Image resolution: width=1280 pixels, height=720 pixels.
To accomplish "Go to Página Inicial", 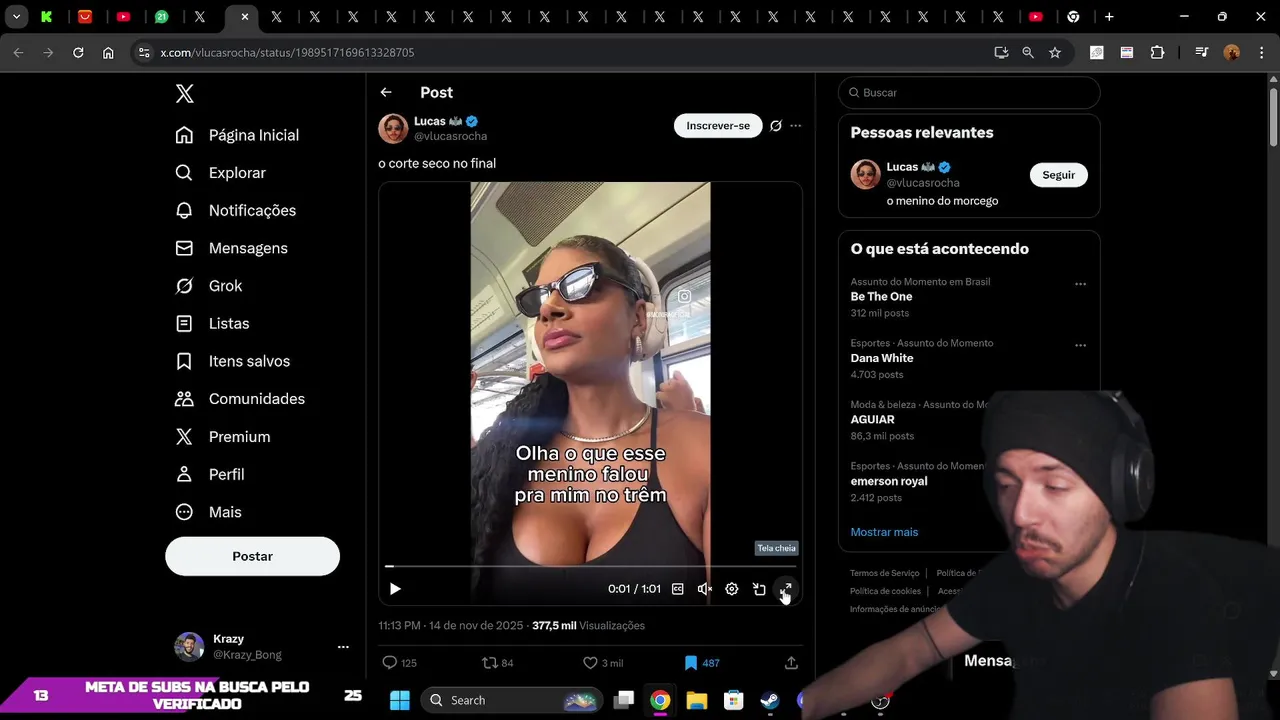I will point(237,135).
